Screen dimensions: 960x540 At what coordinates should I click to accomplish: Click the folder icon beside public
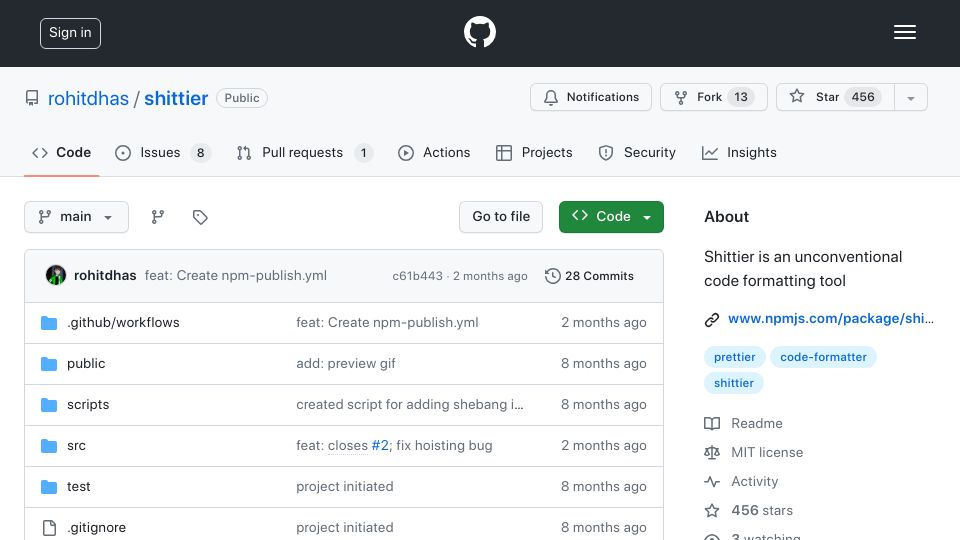(x=49, y=364)
